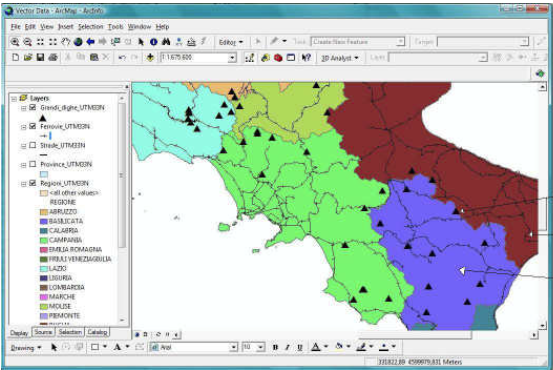Uncheck the Grandi_dighe_UTM33N layer
Screen dimensions: 553x370
click(32, 107)
